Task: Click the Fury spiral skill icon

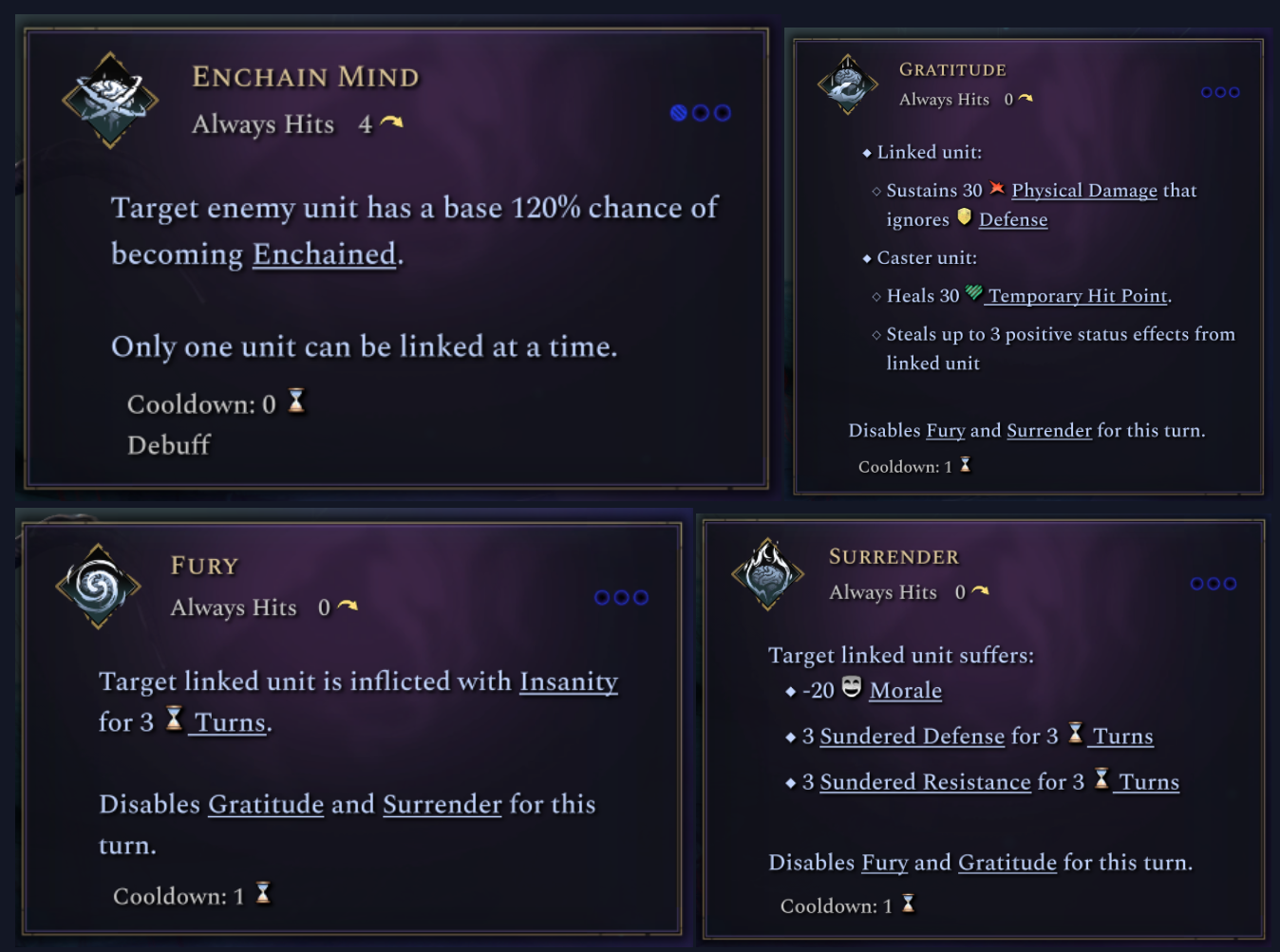Action: click(x=98, y=586)
